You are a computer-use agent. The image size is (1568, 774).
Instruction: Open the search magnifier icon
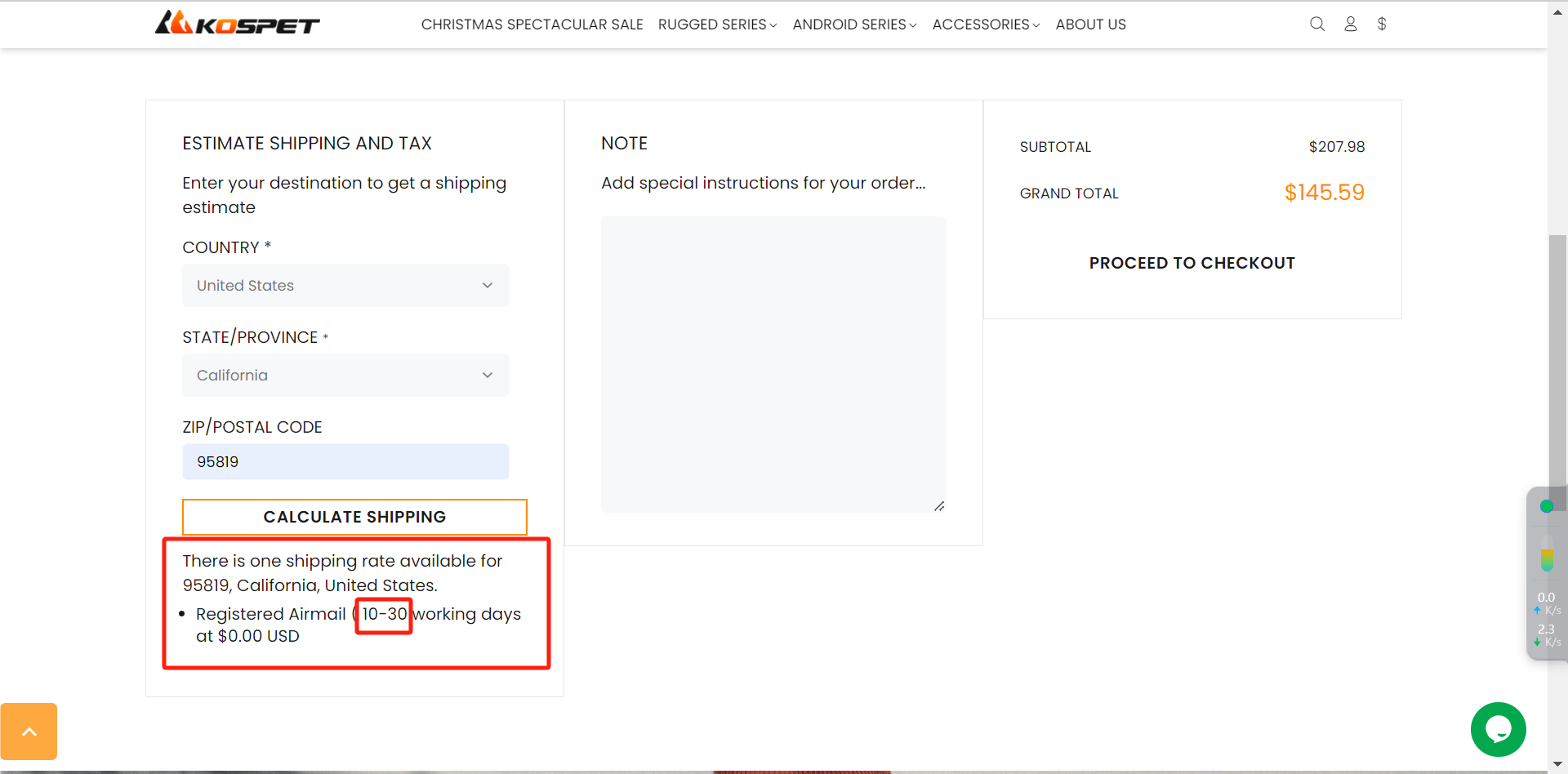pyautogui.click(x=1317, y=24)
